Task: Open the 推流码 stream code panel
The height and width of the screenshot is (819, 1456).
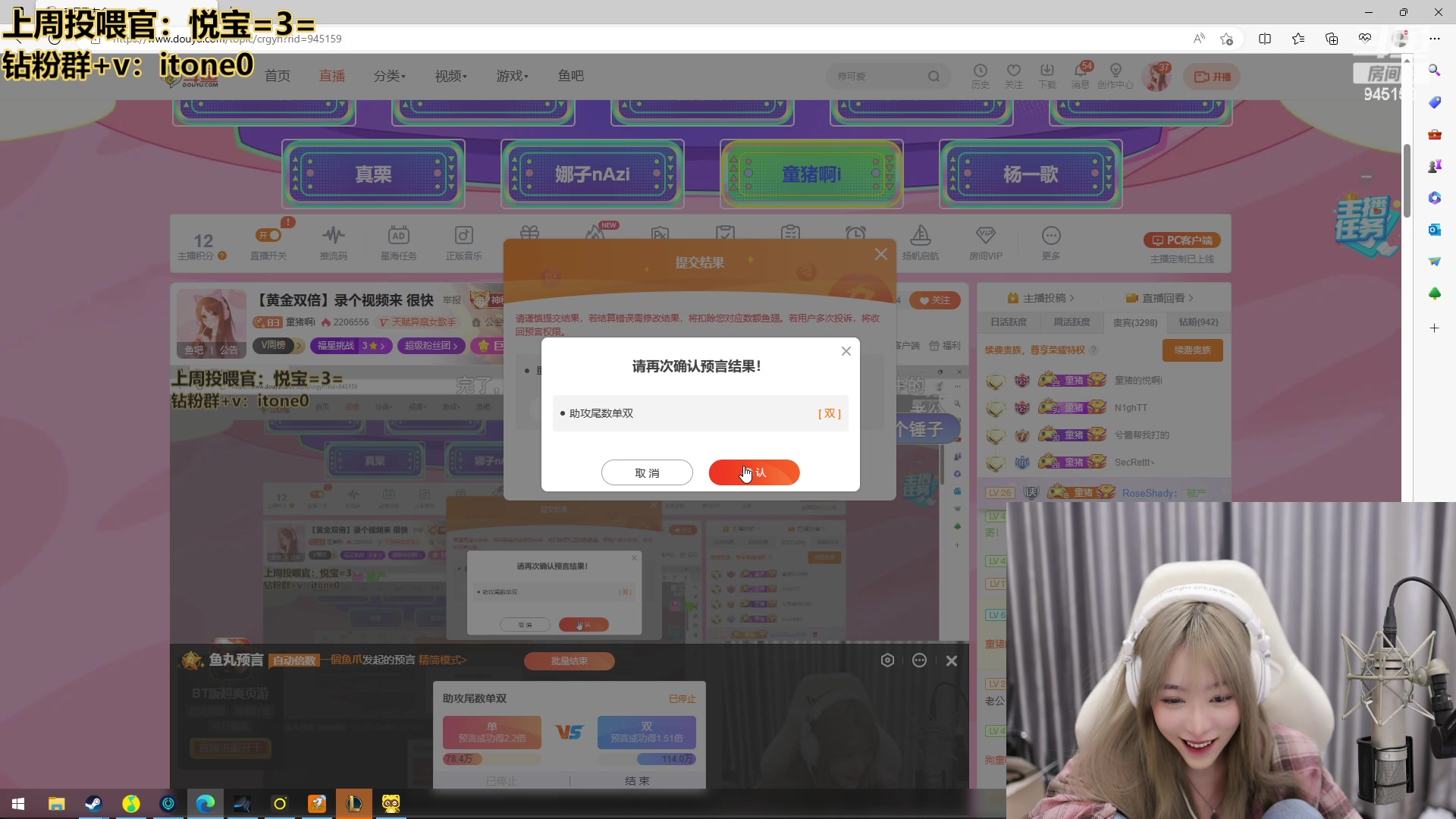Action: 334,241
